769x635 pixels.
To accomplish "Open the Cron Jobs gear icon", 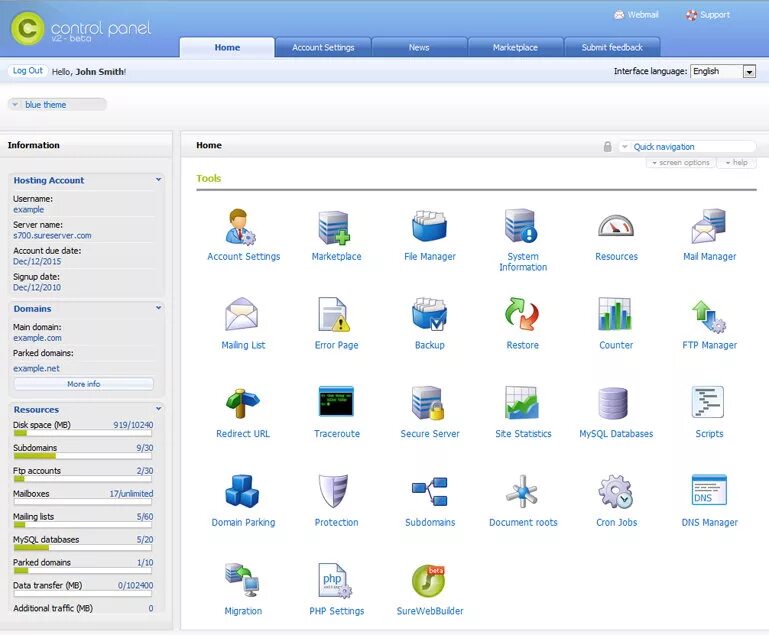I will (x=615, y=491).
